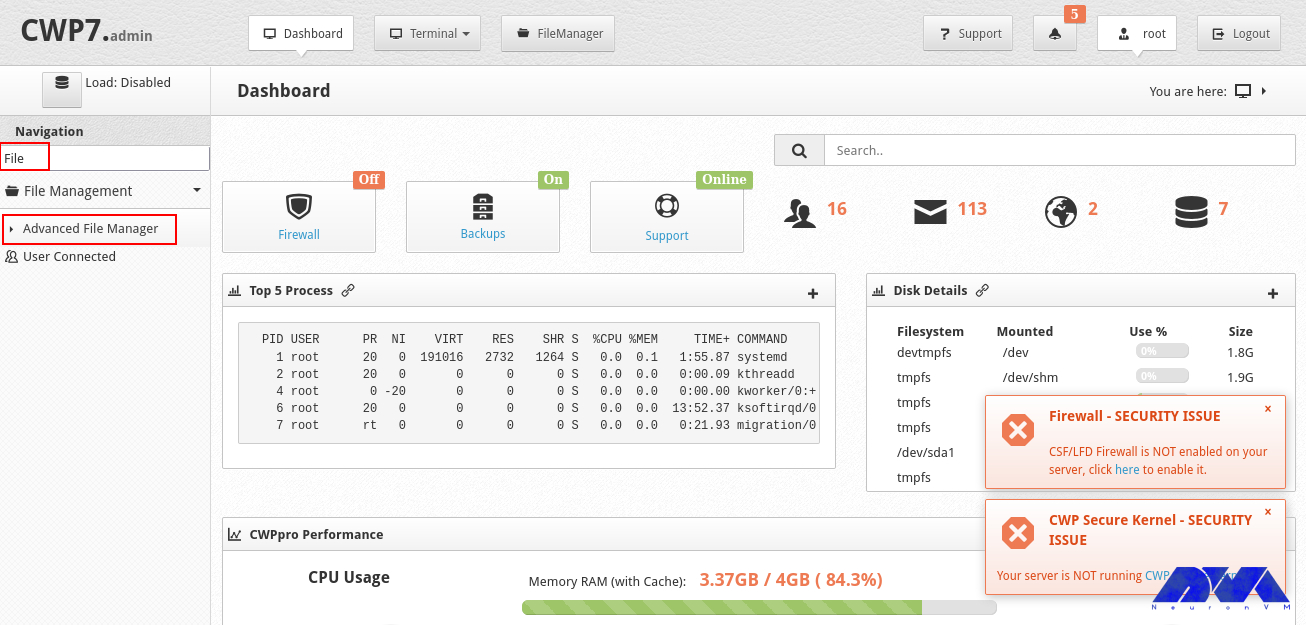Open the Backups module icon
Viewport: 1306px width, 625px height.
click(x=483, y=207)
